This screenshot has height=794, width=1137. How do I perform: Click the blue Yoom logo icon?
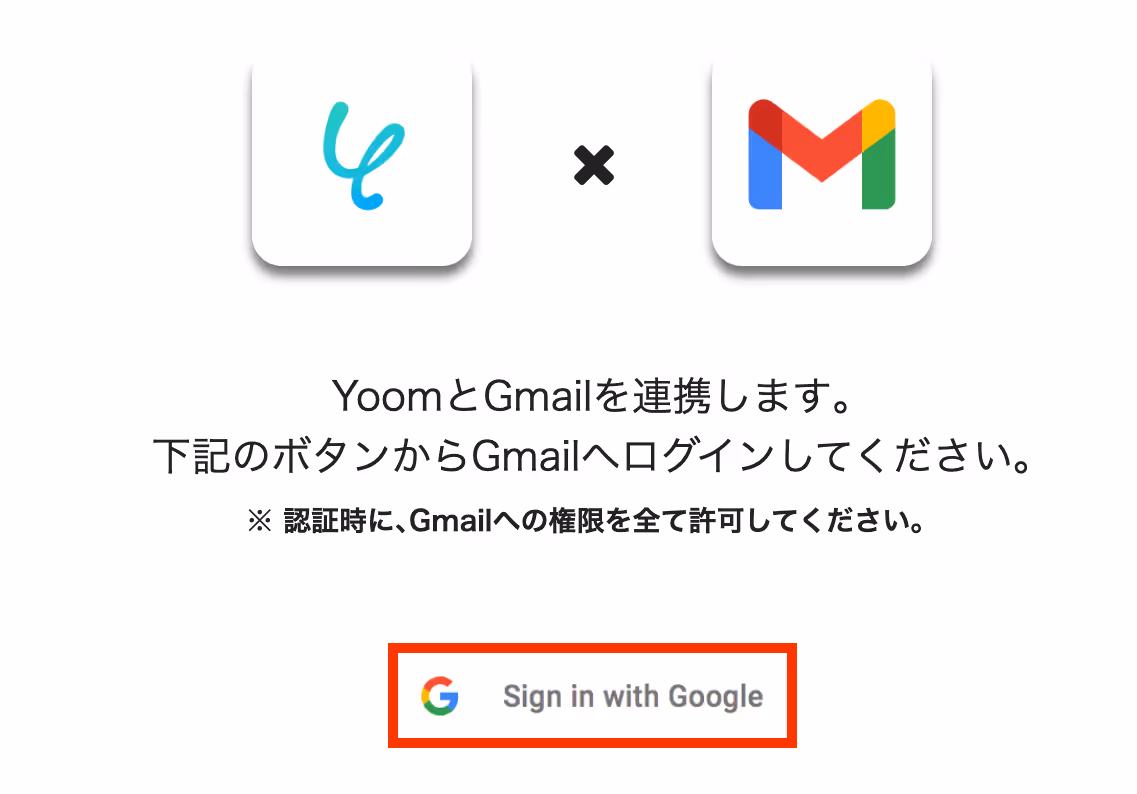click(x=364, y=156)
